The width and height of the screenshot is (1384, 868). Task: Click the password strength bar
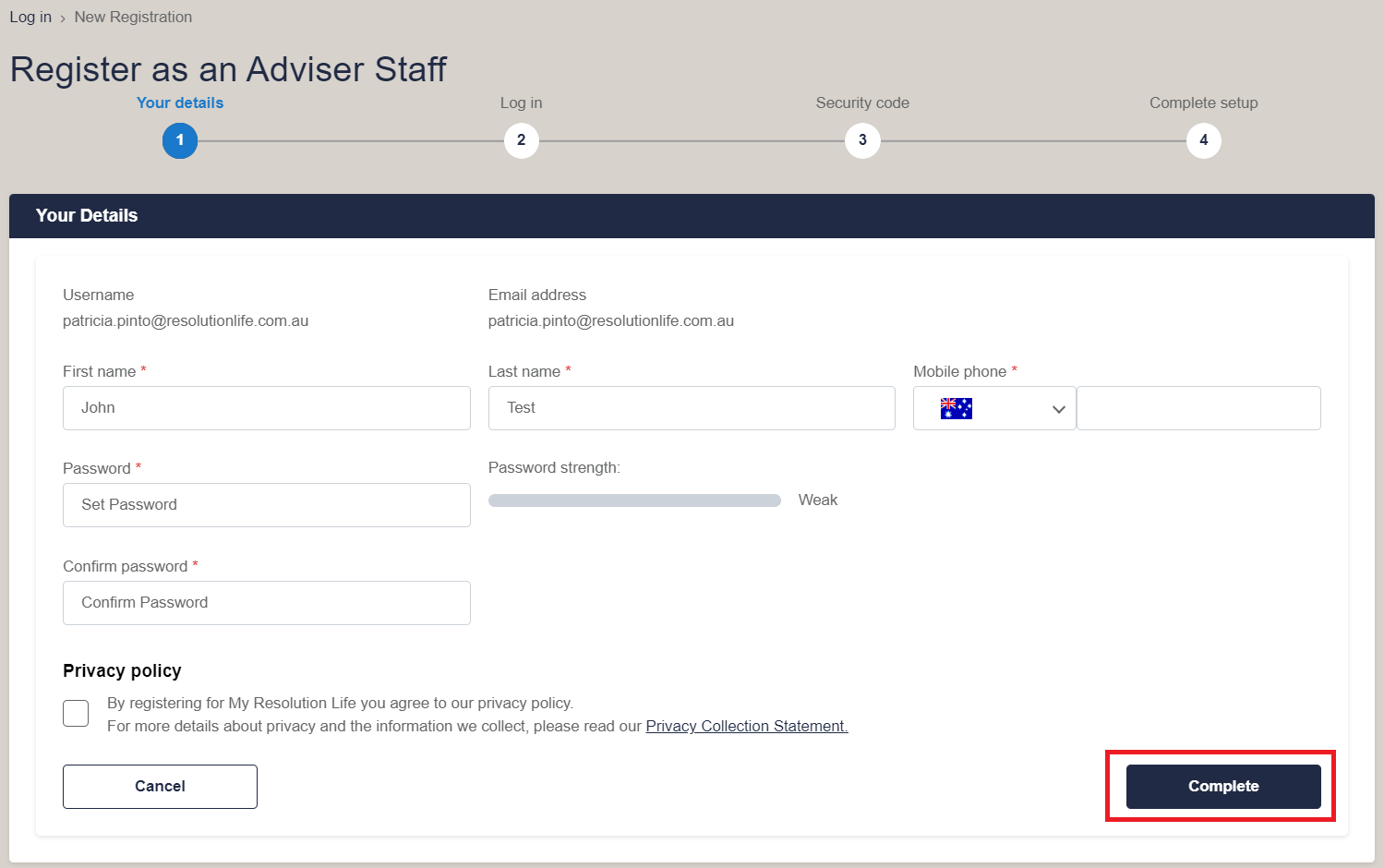point(634,500)
